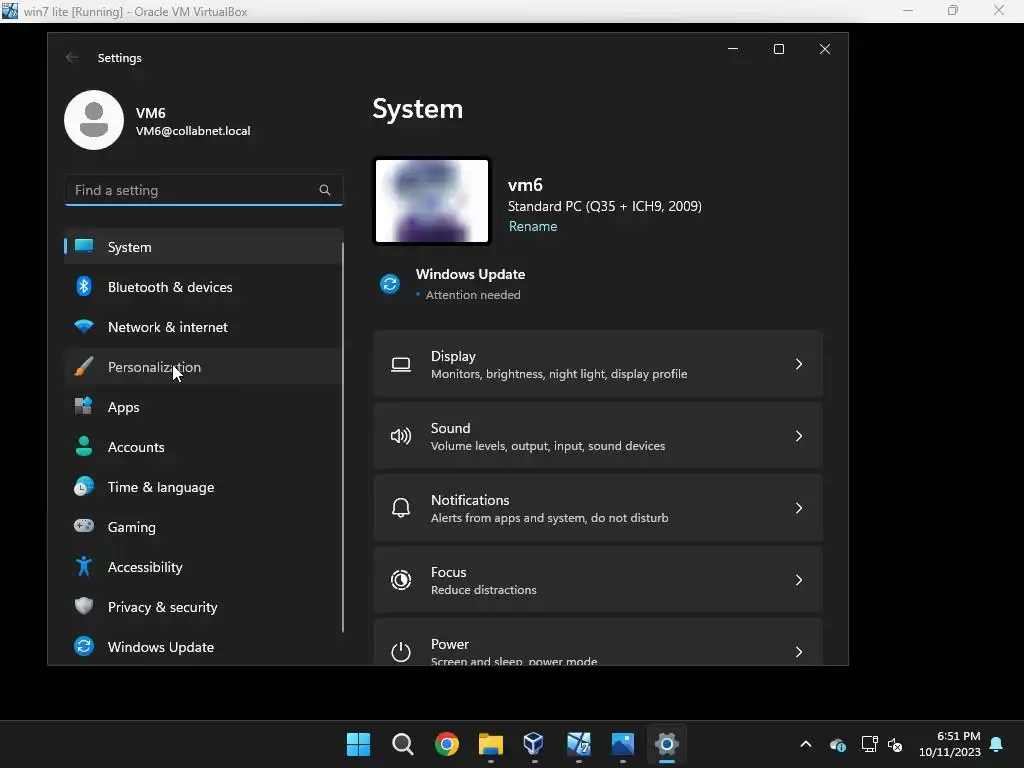Screen dimensions: 1024x768
Task: Click the Bluetooth icon in sidebar
Action: click(84, 286)
